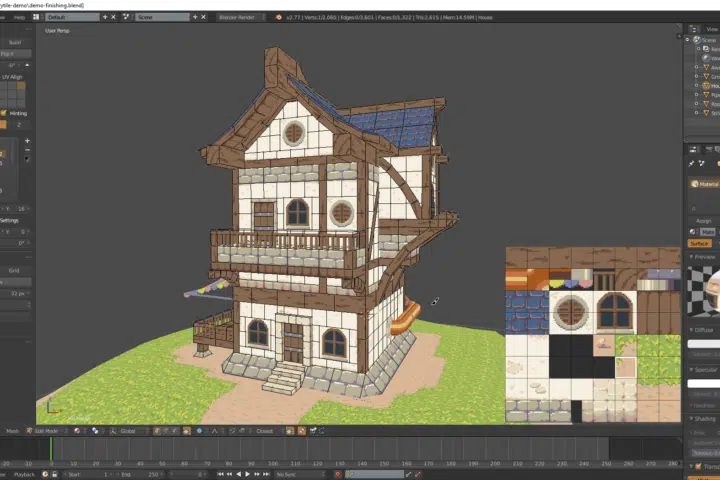Click the OpenGL render viewport icon

coord(313,431)
